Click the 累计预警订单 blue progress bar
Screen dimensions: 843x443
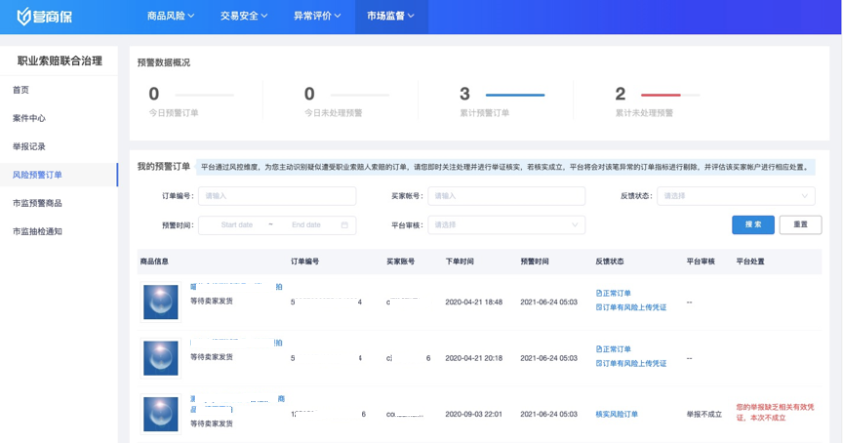[x=515, y=95]
